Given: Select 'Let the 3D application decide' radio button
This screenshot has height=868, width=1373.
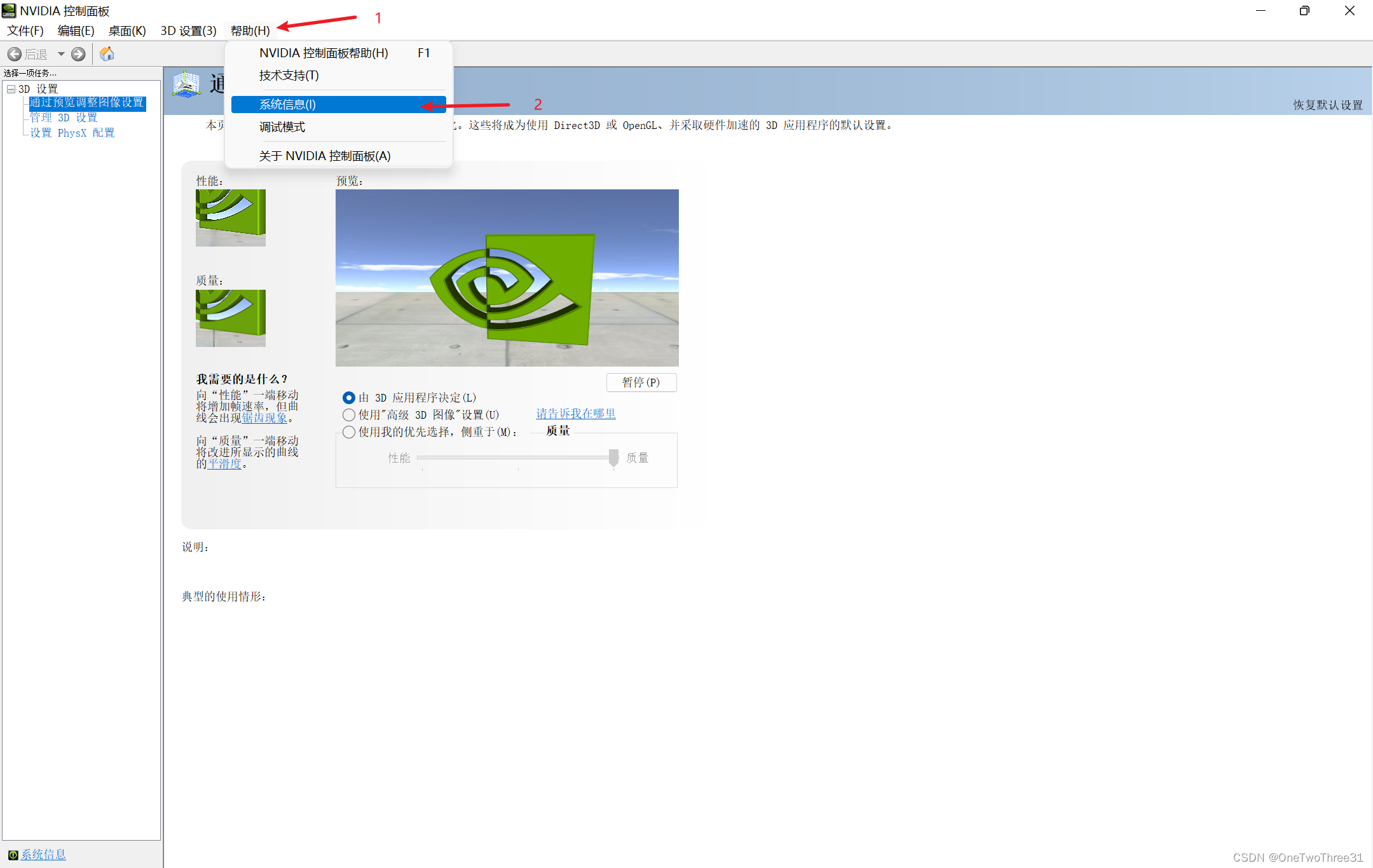Looking at the screenshot, I should tap(349, 398).
